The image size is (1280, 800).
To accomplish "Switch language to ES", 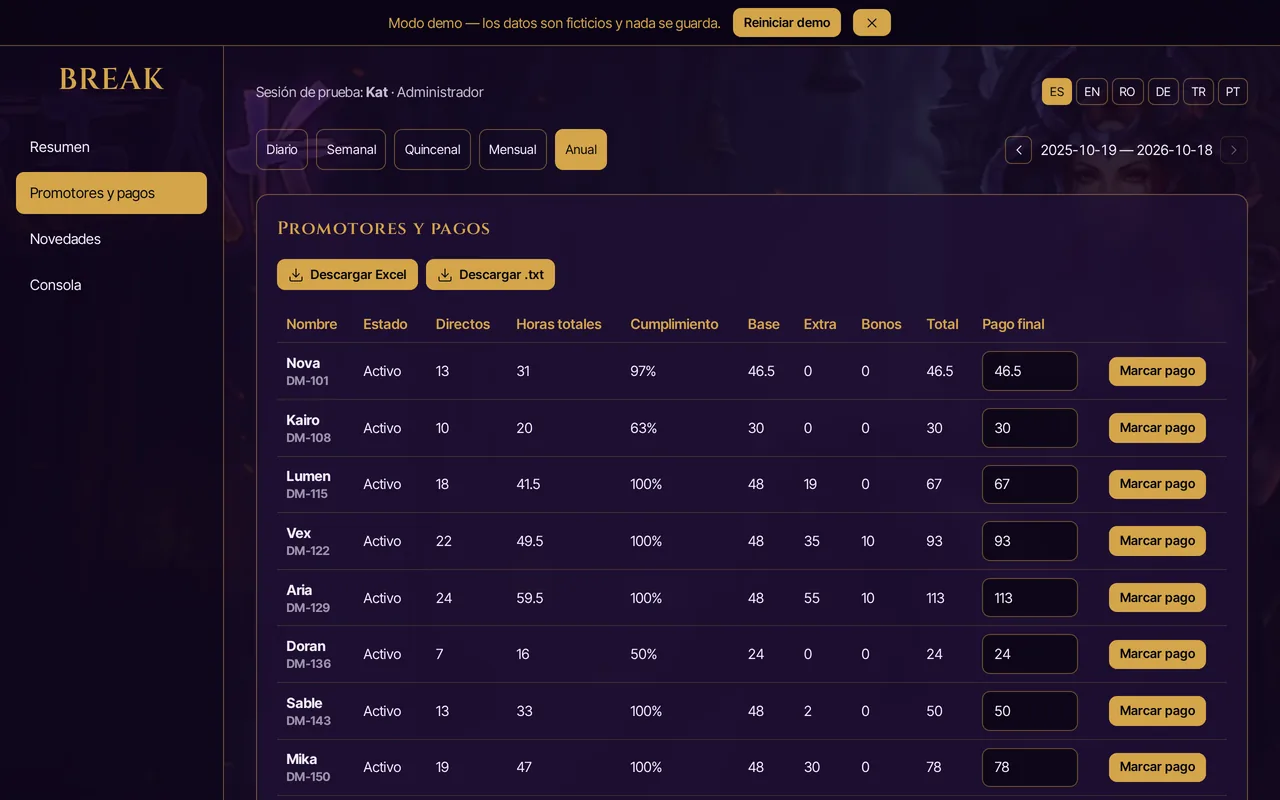I will 1057,92.
